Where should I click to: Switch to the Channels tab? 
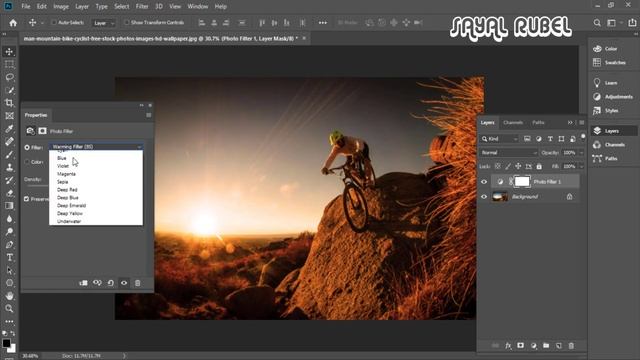tap(513, 122)
